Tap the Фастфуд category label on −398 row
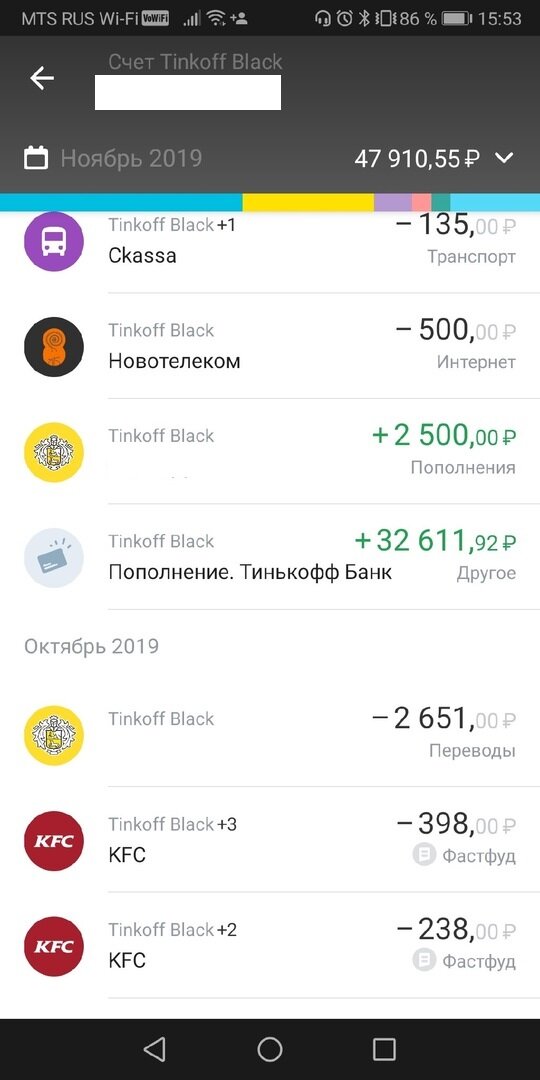Viewport: 540px width, 1080px height. [x=479, y=856]
